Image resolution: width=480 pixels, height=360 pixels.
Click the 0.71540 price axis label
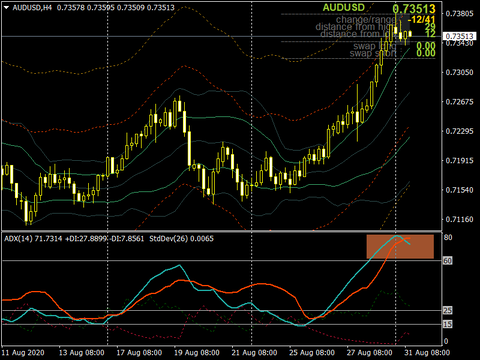pyautogui.click(x=459, y=190)
